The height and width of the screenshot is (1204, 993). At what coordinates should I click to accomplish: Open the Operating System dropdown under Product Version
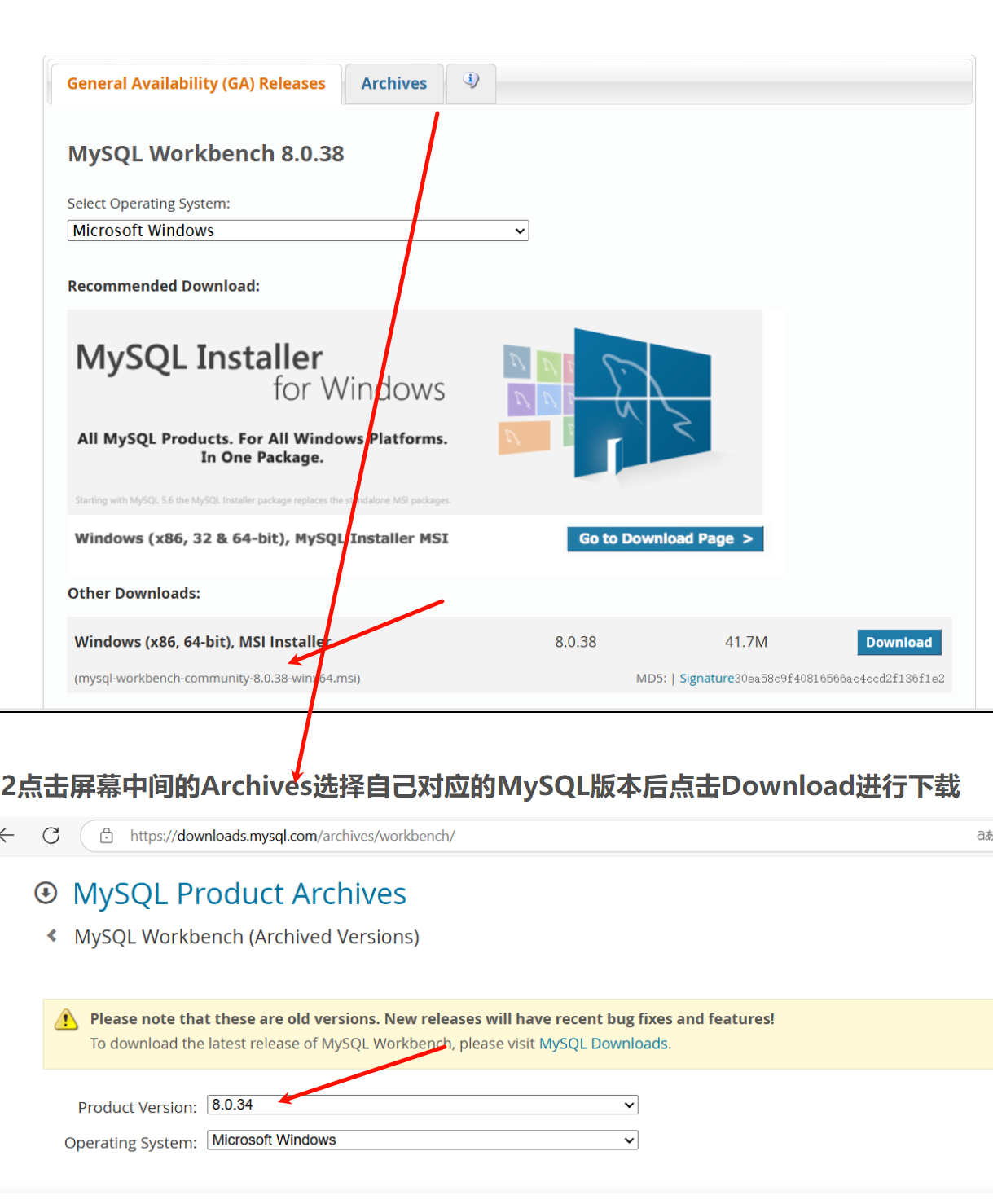[423, 1140]
